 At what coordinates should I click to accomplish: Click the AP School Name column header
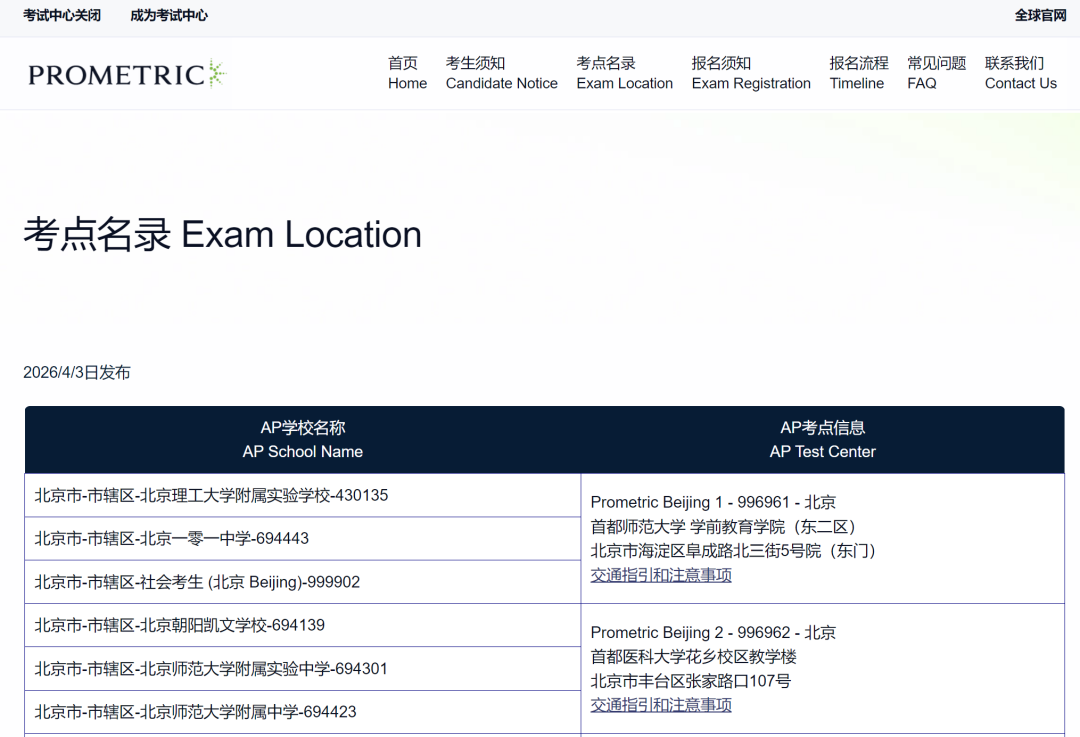303,439
